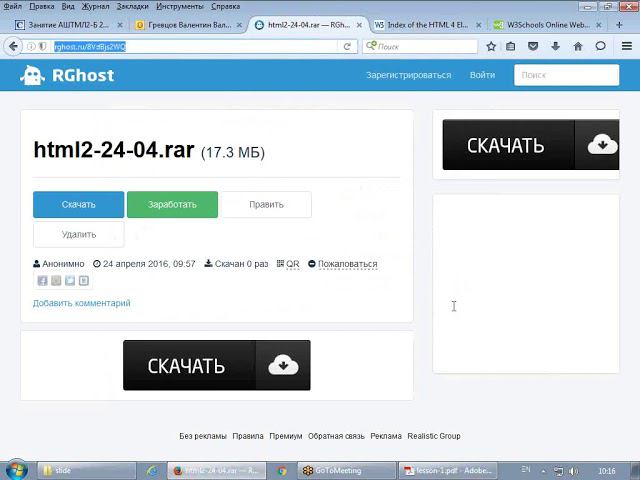Image resolution: width=640 pixels, height=480 pixels.
Task: Open the Realistic Group footer link
Action: pyautogui.click(x=434, y=436)
